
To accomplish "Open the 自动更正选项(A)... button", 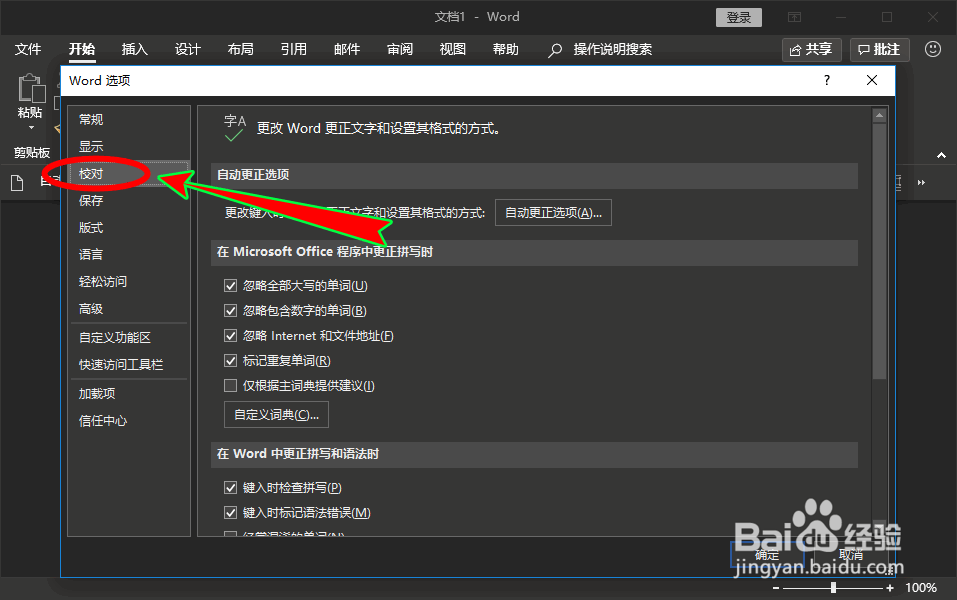I will pos(553,212).
